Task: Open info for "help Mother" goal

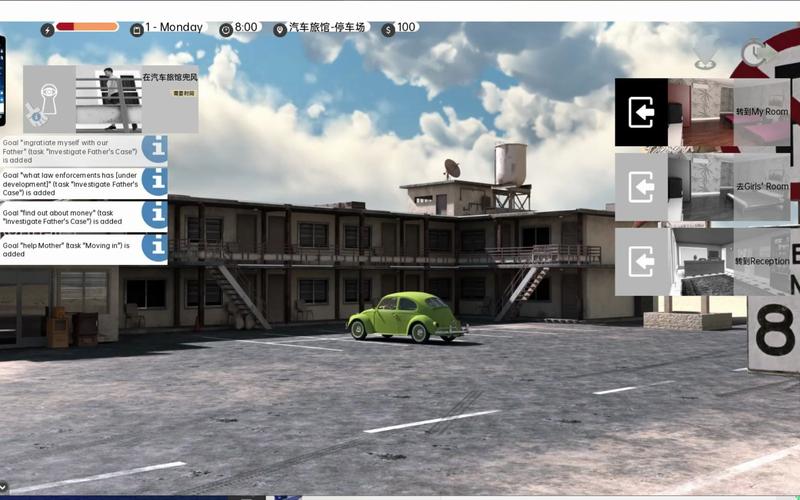Action: point(154,247)
